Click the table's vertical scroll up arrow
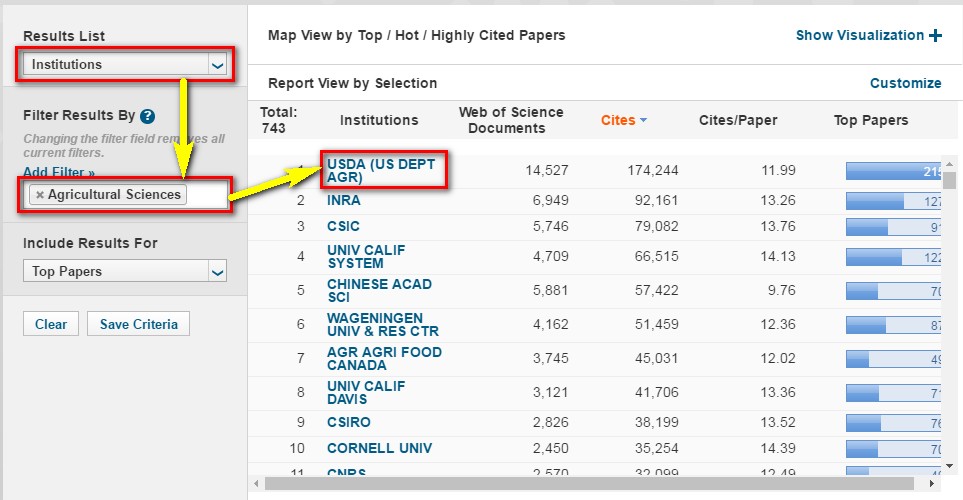This screenshot has height=500, width=963. [x=949, y=164]
